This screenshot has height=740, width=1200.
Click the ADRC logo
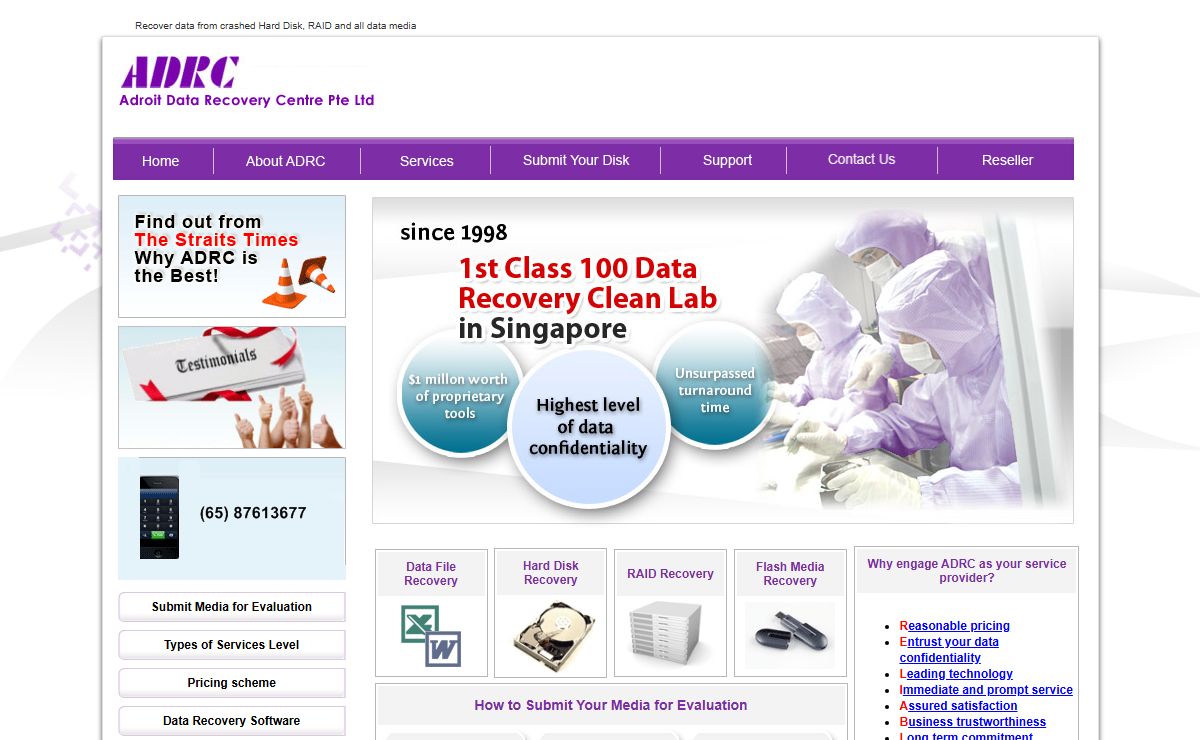click(x=180, y=73)
